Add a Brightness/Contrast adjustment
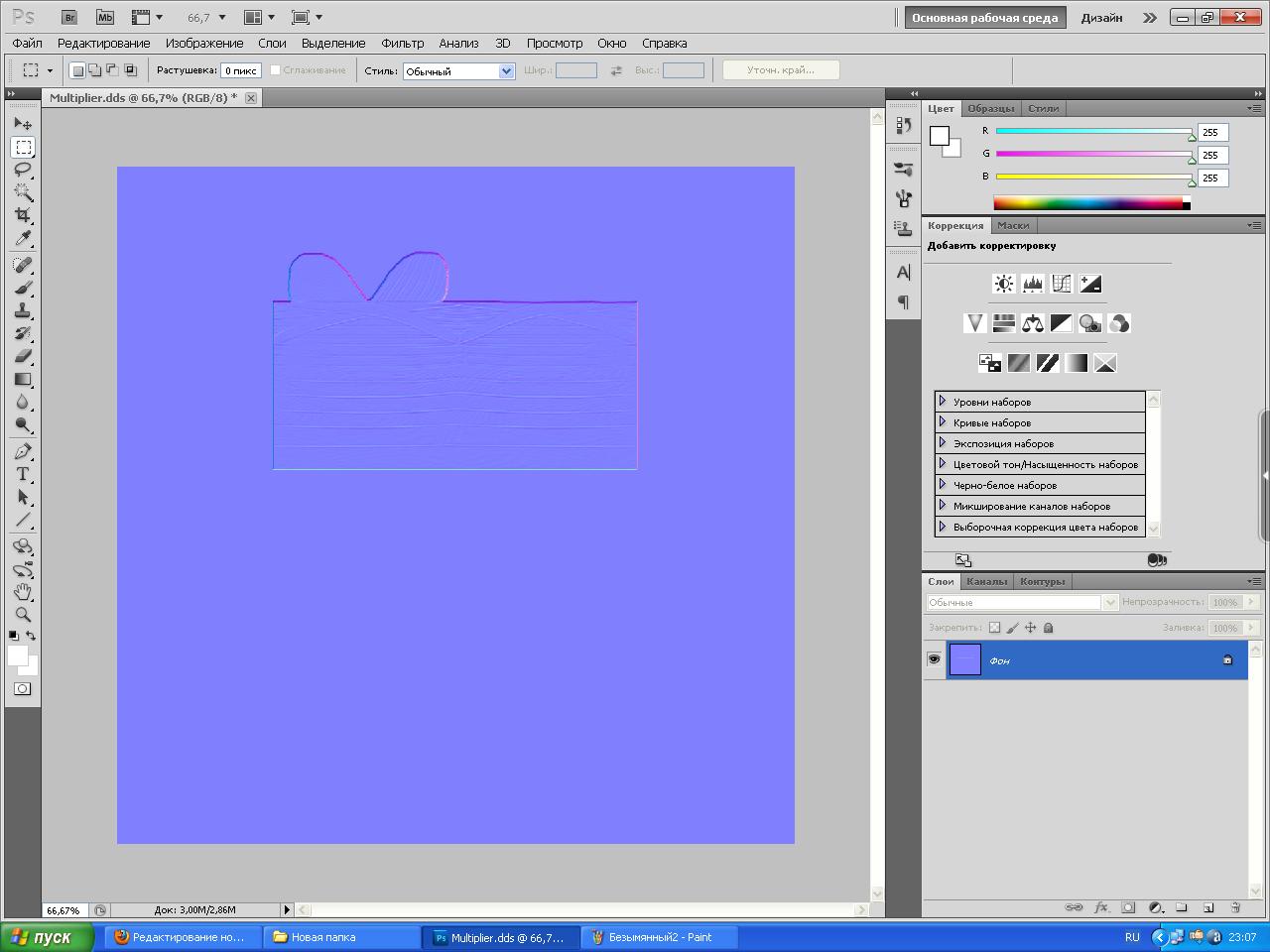This screenshot has height=952, width=1270. [1004, 284]
